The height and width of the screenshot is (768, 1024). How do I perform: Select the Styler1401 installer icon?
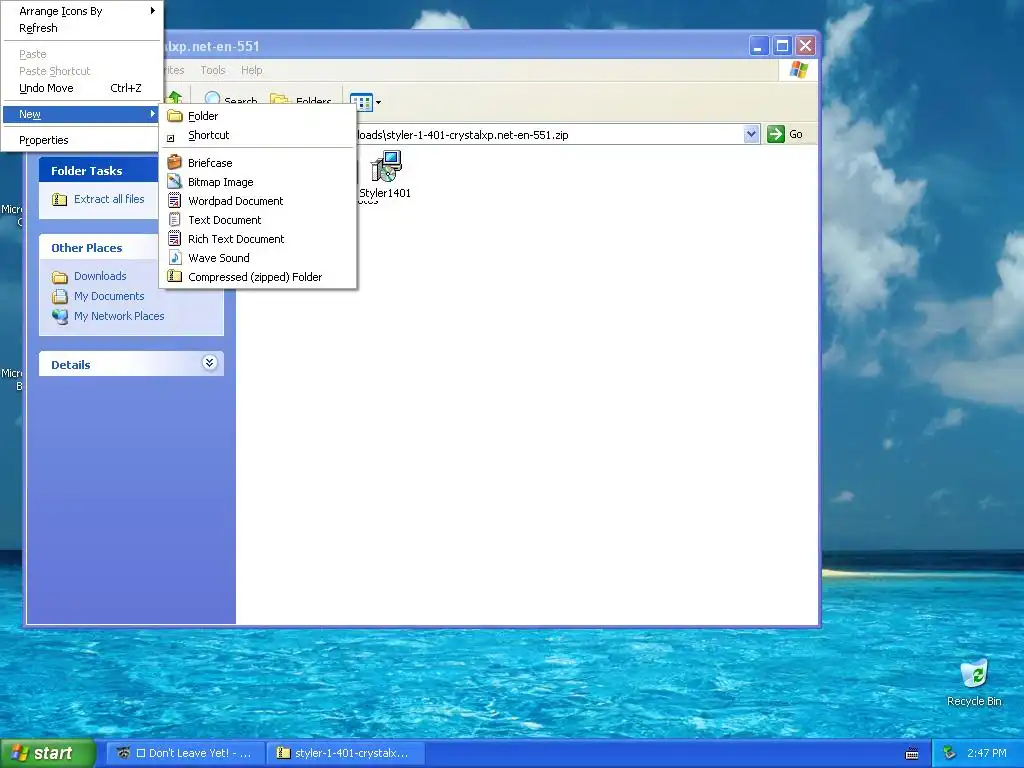pos(385,175)
